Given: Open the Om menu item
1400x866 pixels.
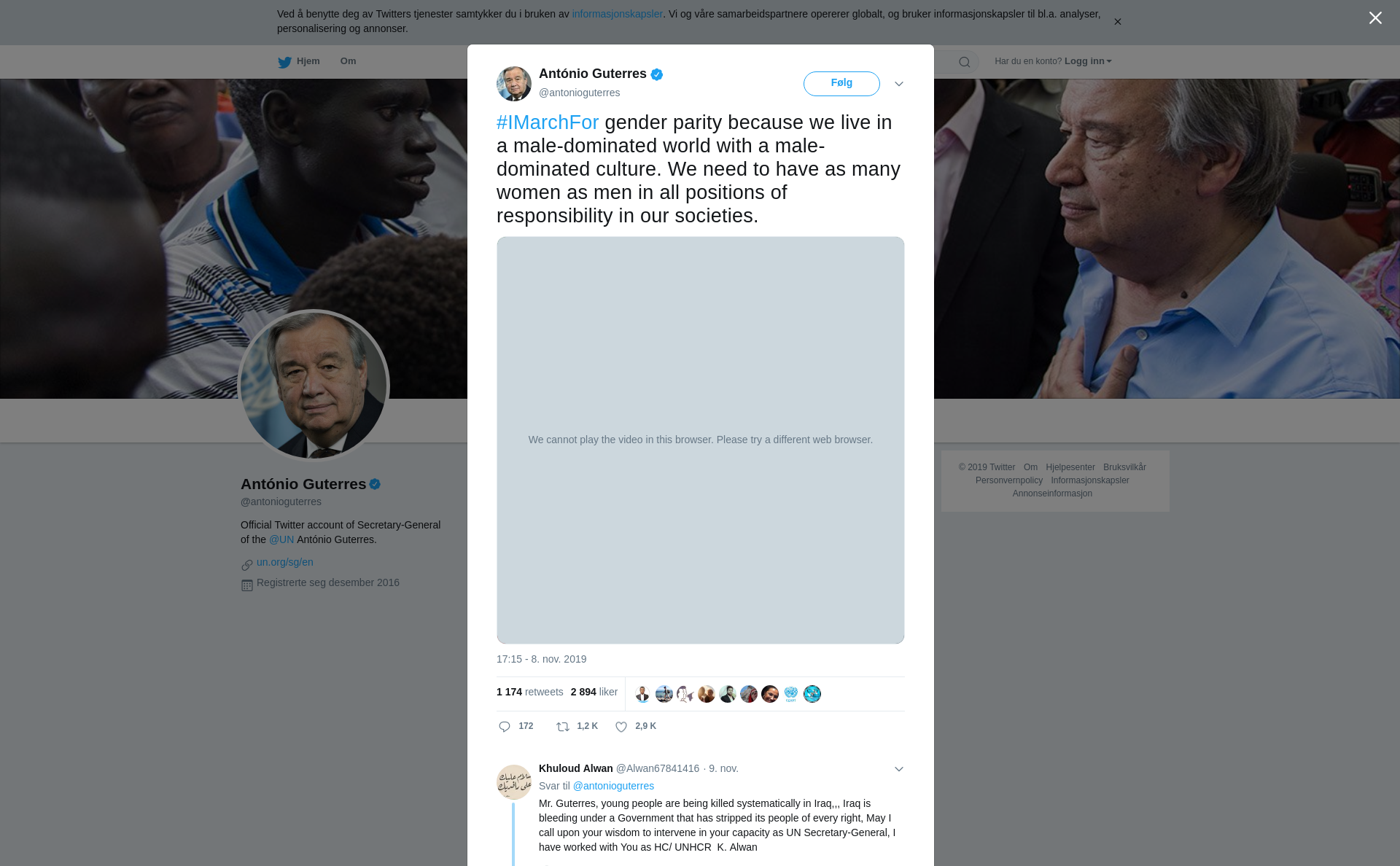Looking at the screenshot, I should pyautogui.click(x=348, y=61).
